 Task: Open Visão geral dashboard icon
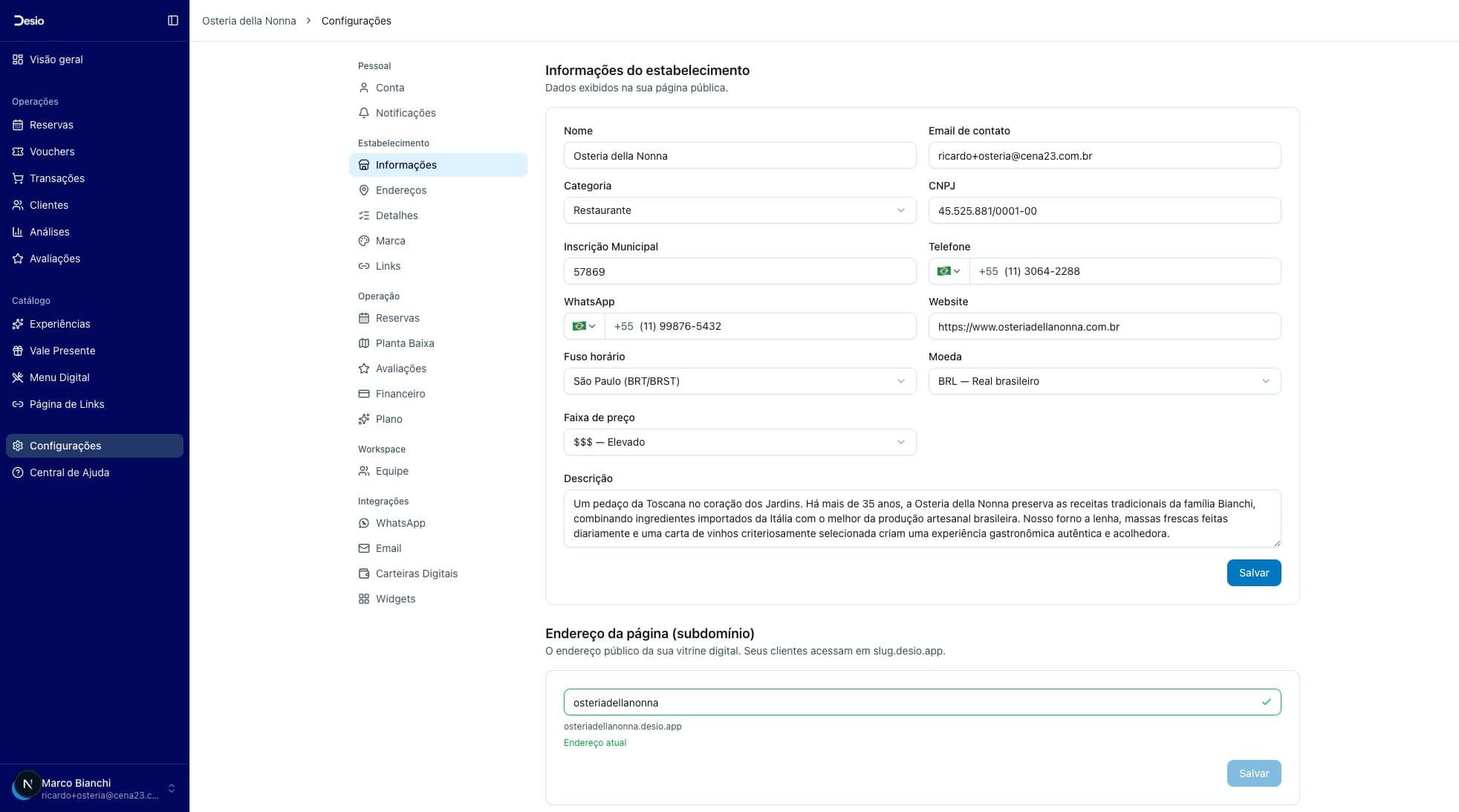[x=18, y=59]
